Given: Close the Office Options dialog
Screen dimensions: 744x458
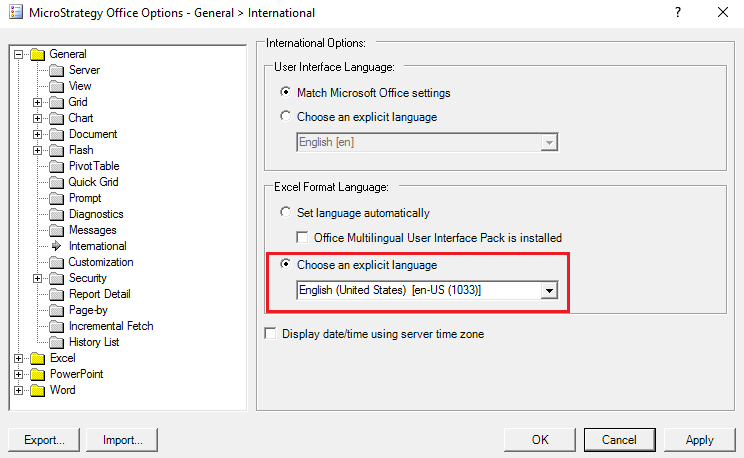Looking at the screenshot, I should 723,12.
